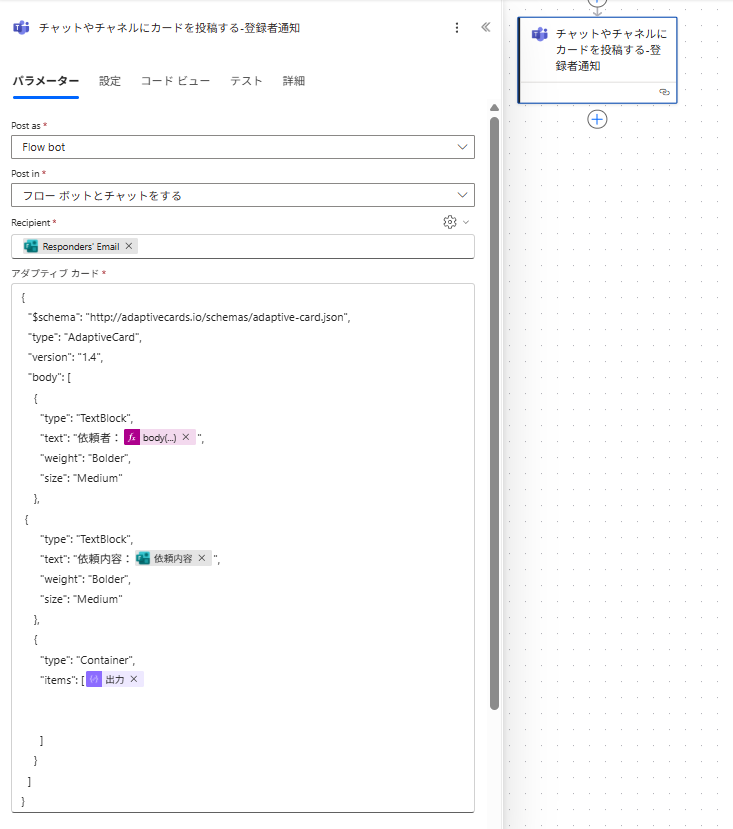Collapse the action details panel
733x829 pixels.
tap(486, 28)
